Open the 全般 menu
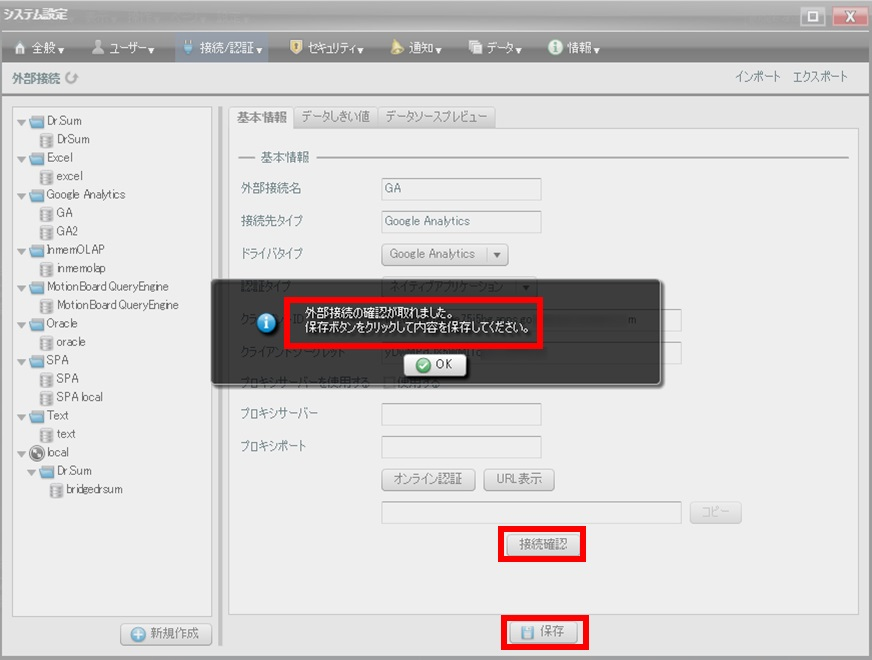 [39, 48]
